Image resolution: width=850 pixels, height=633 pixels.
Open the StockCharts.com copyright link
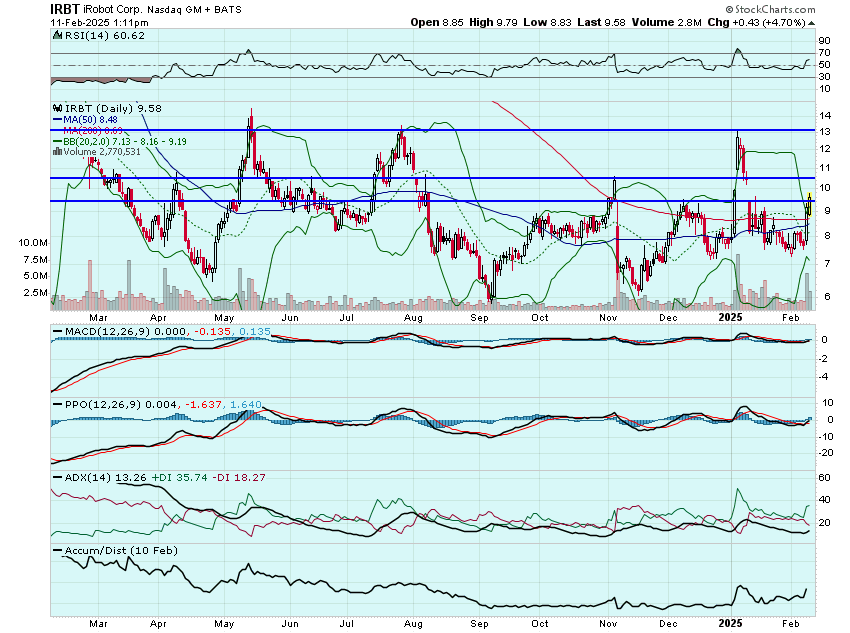pyautogui.click(x=770, y=9)
